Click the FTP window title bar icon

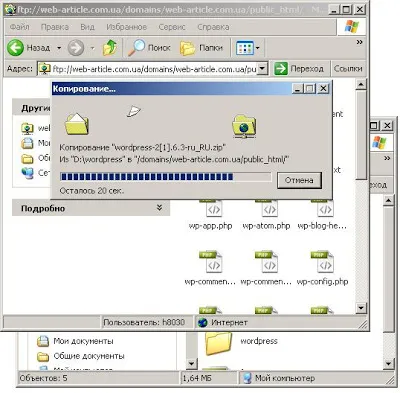click(11, 9)
